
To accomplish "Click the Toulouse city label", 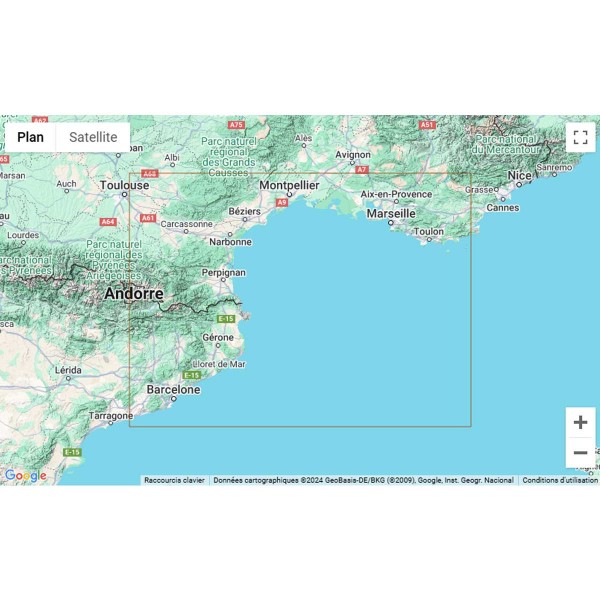I will pyautogui.click(x=124, y=185).
